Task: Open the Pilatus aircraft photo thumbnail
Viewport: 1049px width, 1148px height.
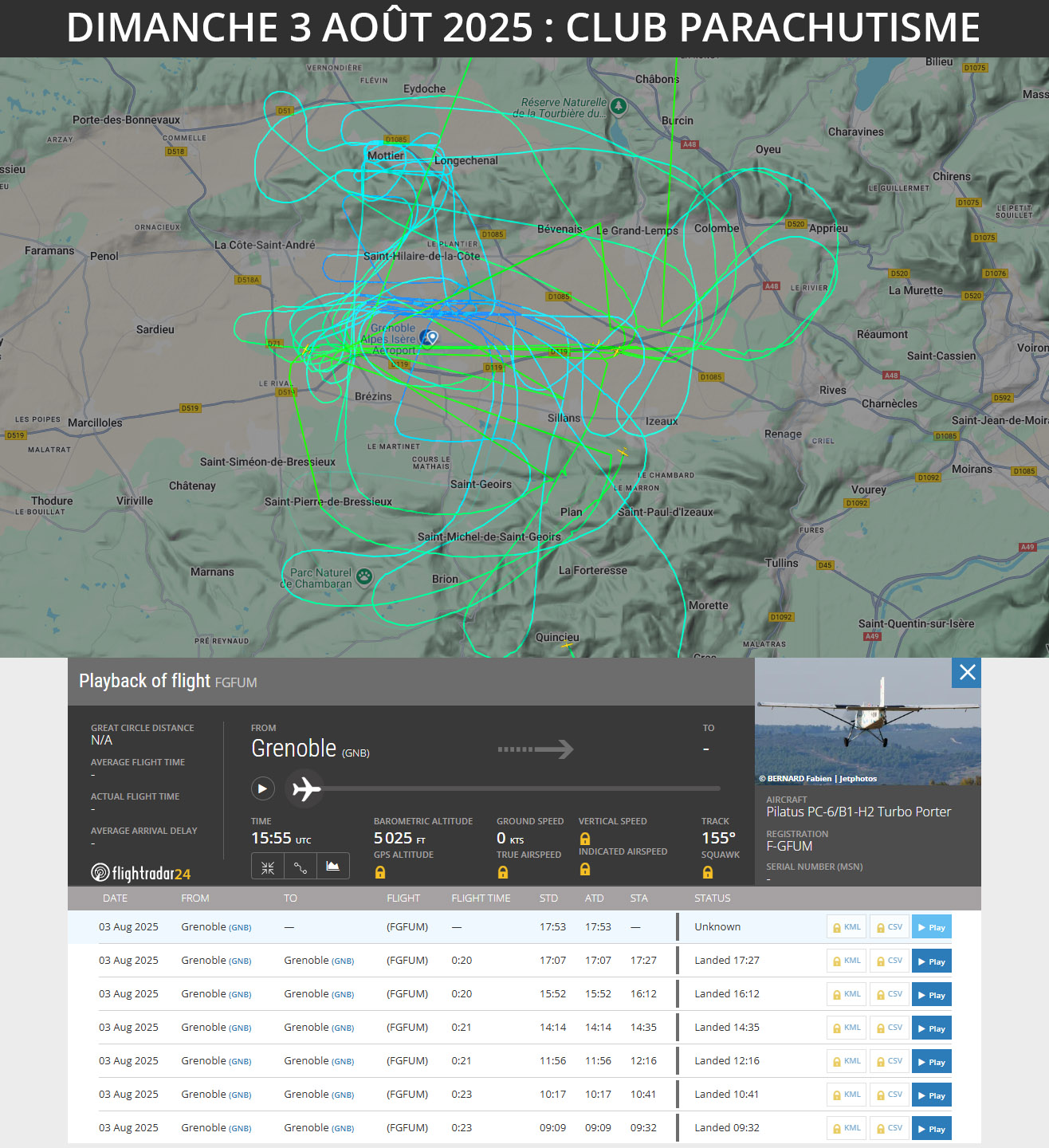Action: (x=867, y=721)
